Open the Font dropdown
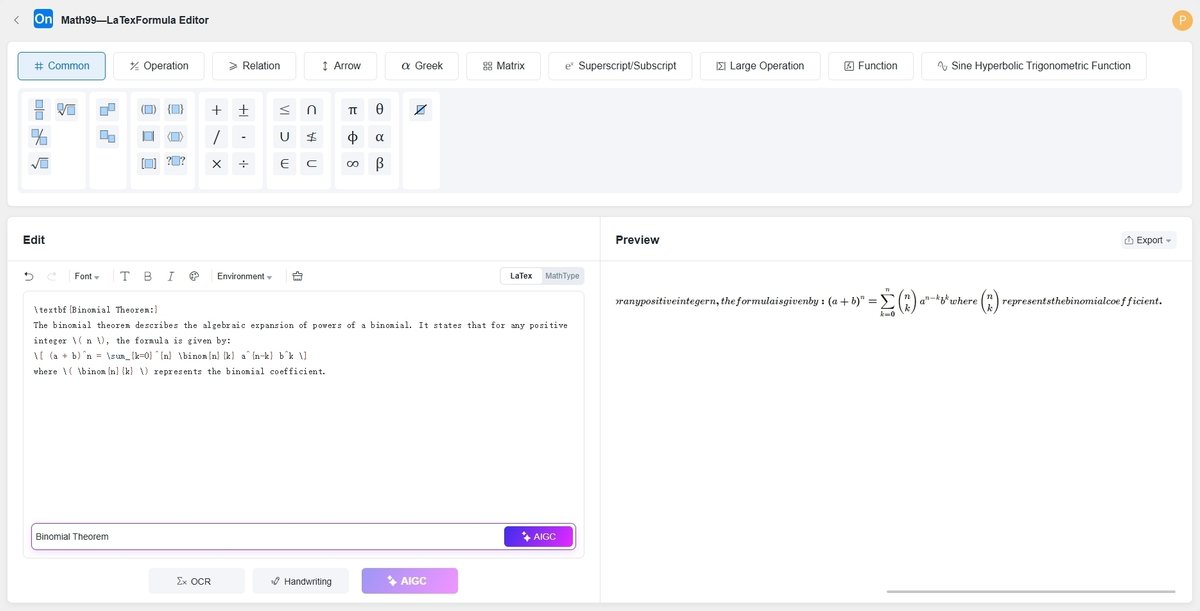 click(86, 276)
